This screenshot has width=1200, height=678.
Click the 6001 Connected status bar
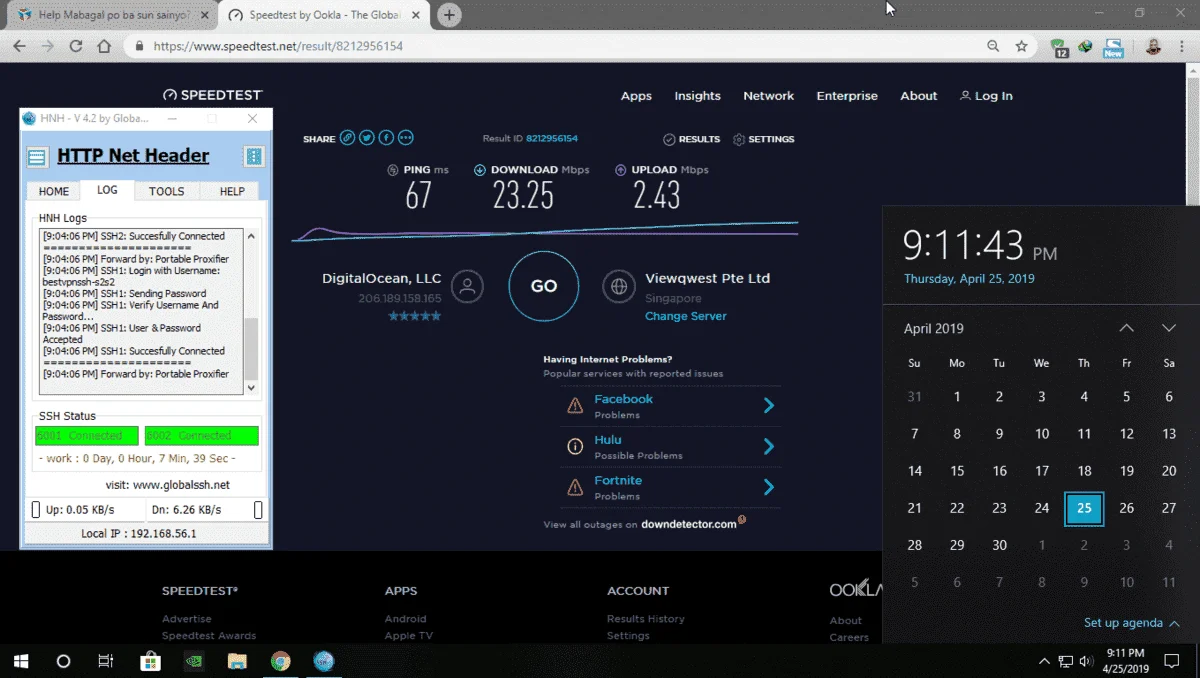pos(88,436)
